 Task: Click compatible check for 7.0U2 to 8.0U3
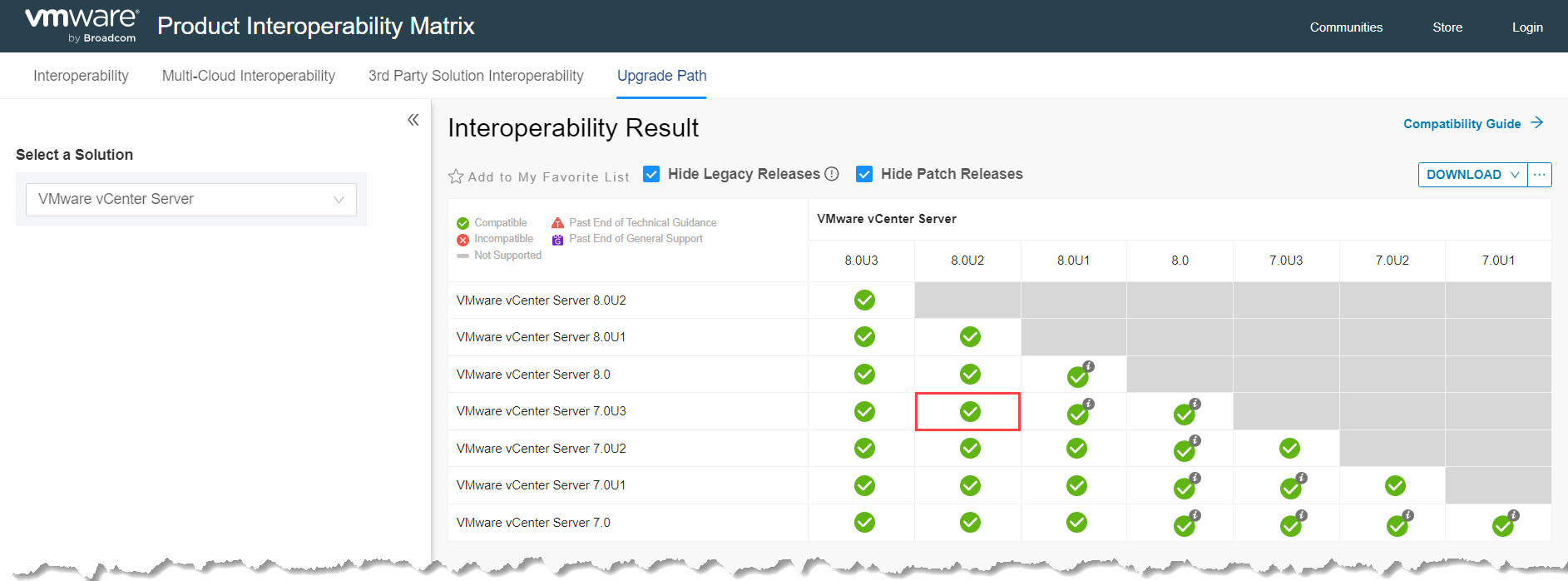pyautogui.click(x=864, y=449)
